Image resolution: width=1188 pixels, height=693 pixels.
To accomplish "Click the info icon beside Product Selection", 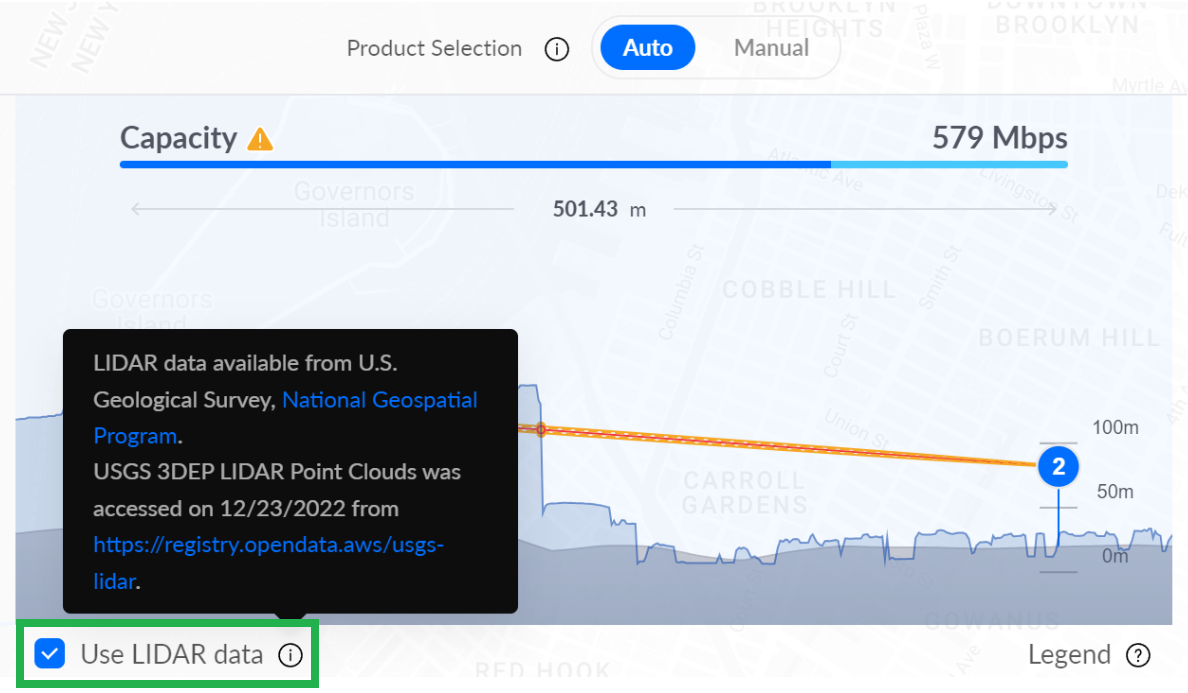I will click(557, 49).
